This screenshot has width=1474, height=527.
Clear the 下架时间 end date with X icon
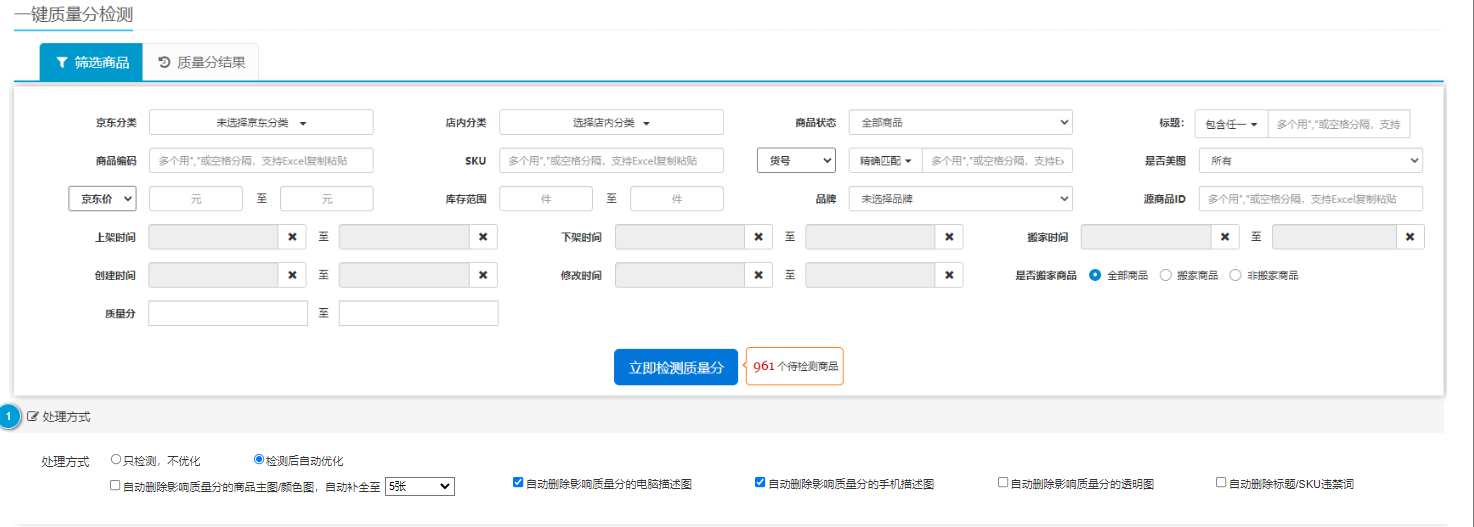(x=948, y=237)
